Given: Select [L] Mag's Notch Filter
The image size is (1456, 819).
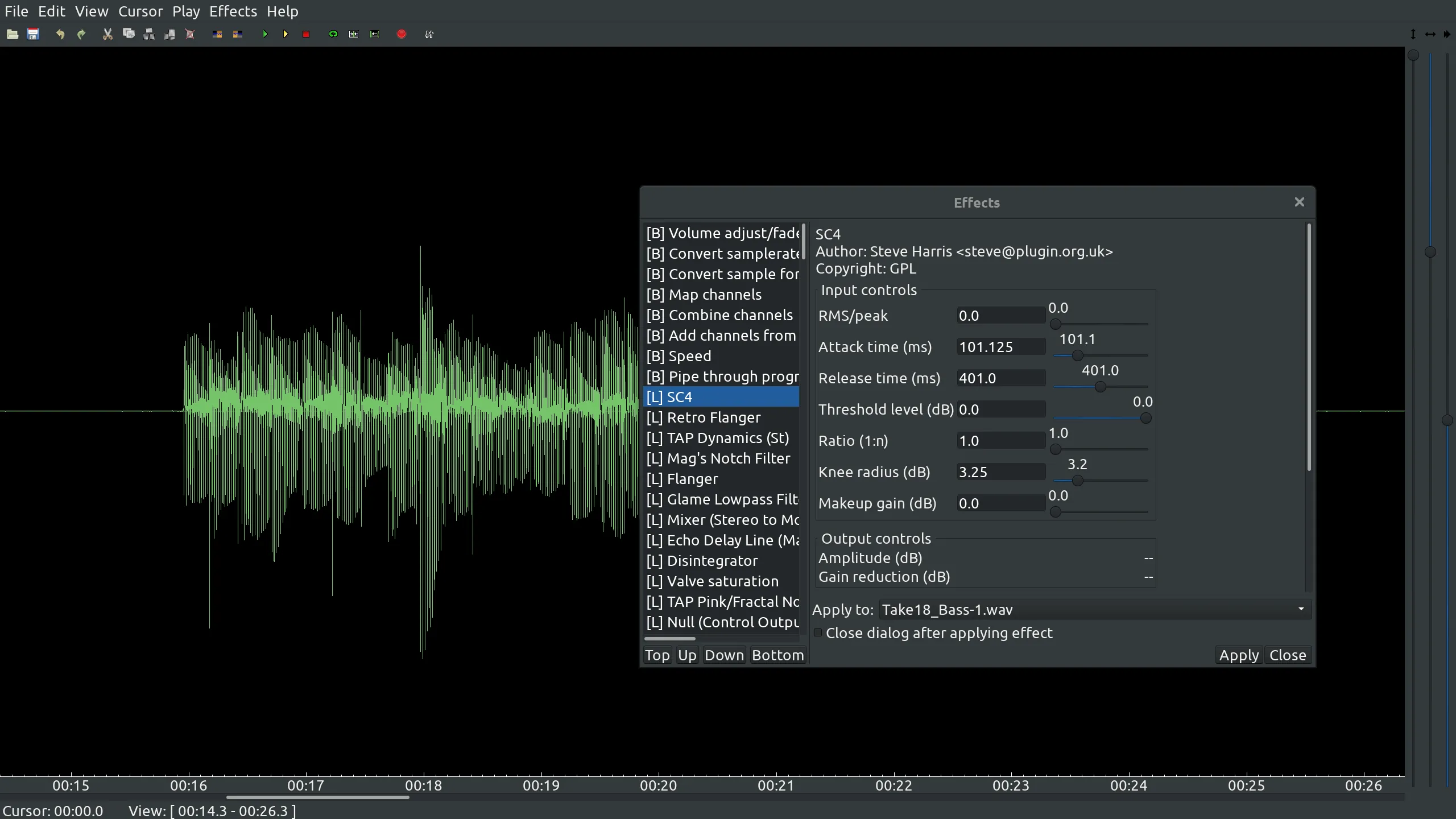Looking at the screenshot, I should pos(721,458).
